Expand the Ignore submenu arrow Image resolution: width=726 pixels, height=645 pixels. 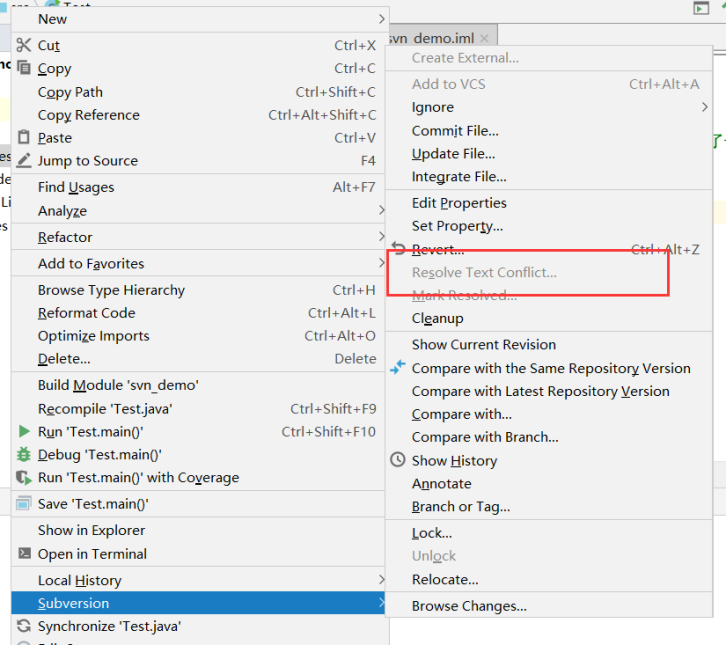pos(704,107)
